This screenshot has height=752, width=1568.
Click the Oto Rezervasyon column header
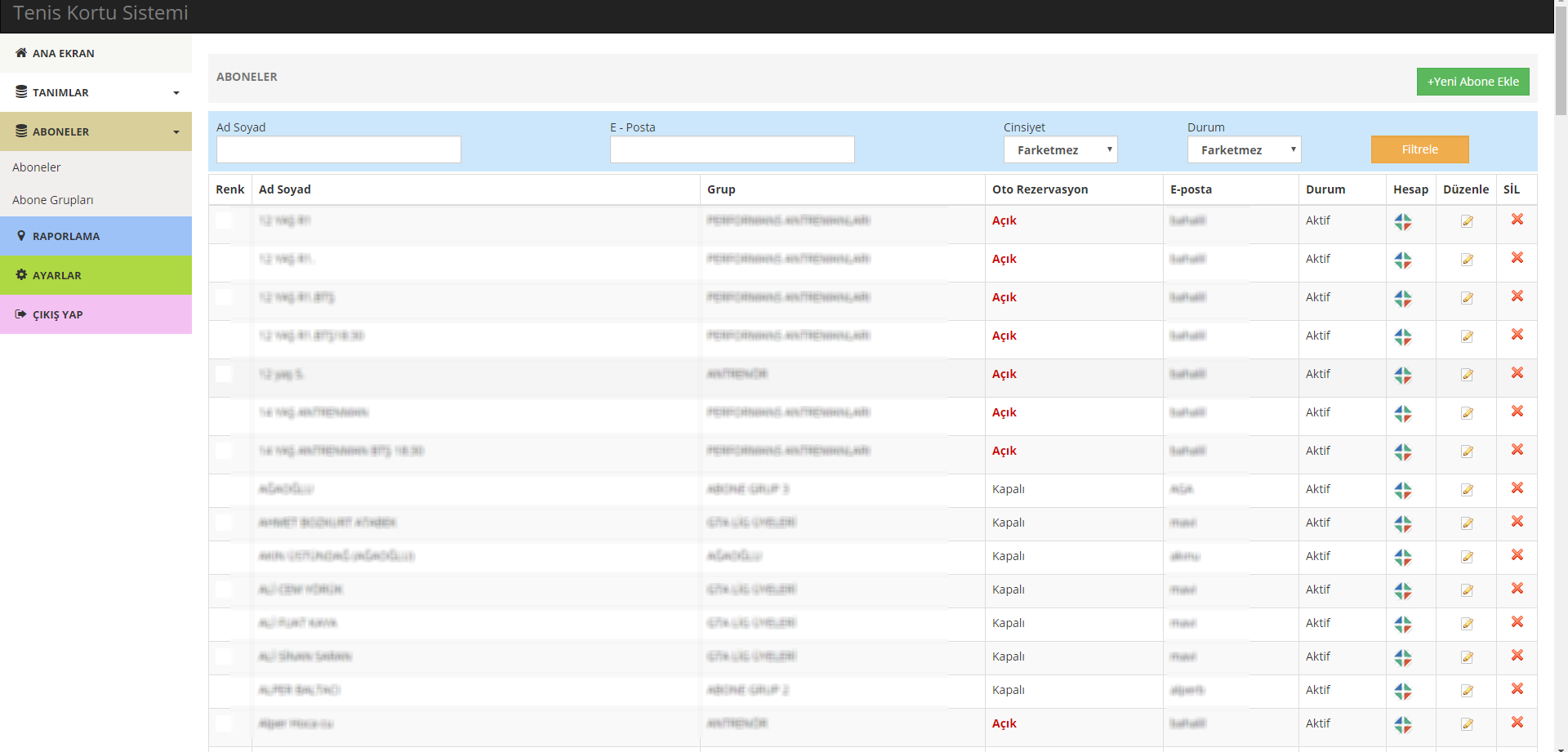(x=1040, y=189)
